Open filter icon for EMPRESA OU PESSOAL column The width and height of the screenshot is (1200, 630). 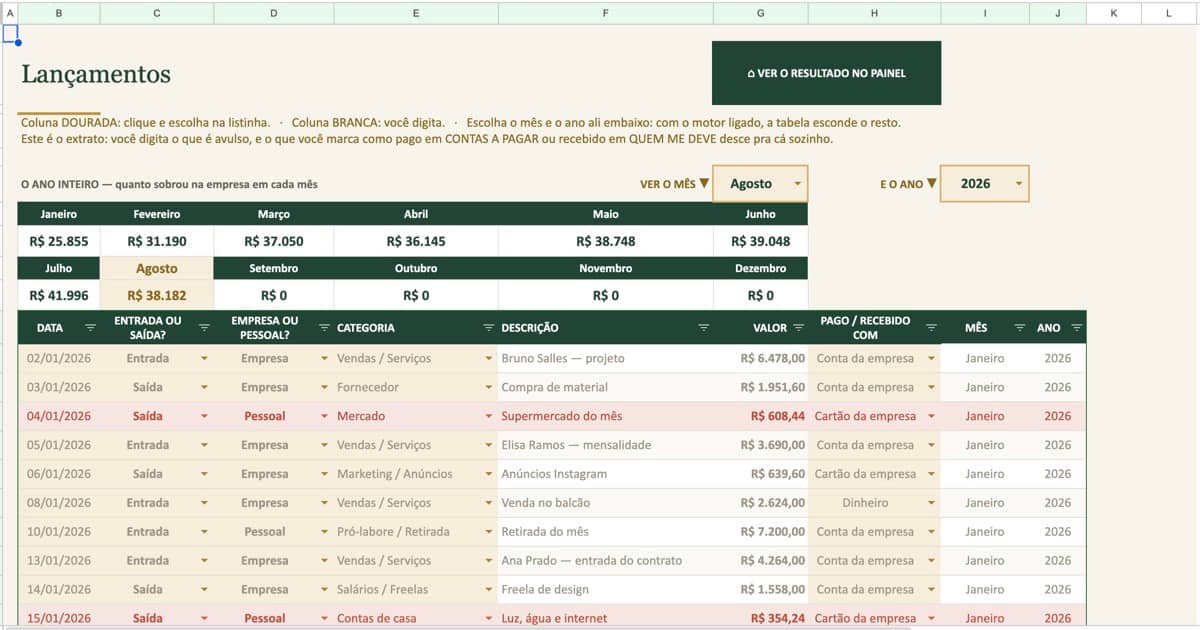[324, 327]
